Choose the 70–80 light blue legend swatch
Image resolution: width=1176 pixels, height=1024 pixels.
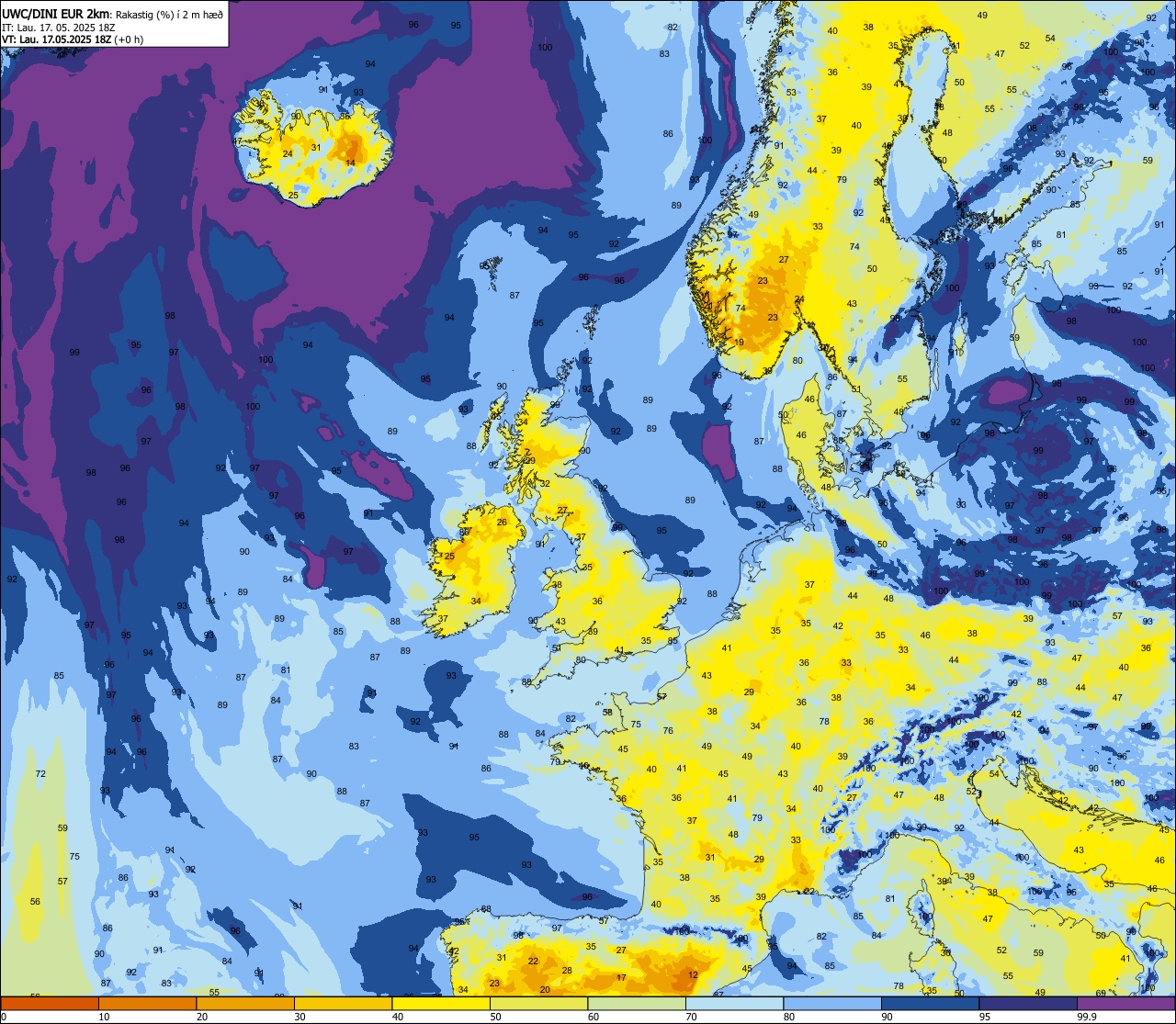[x=734, y=1004]
